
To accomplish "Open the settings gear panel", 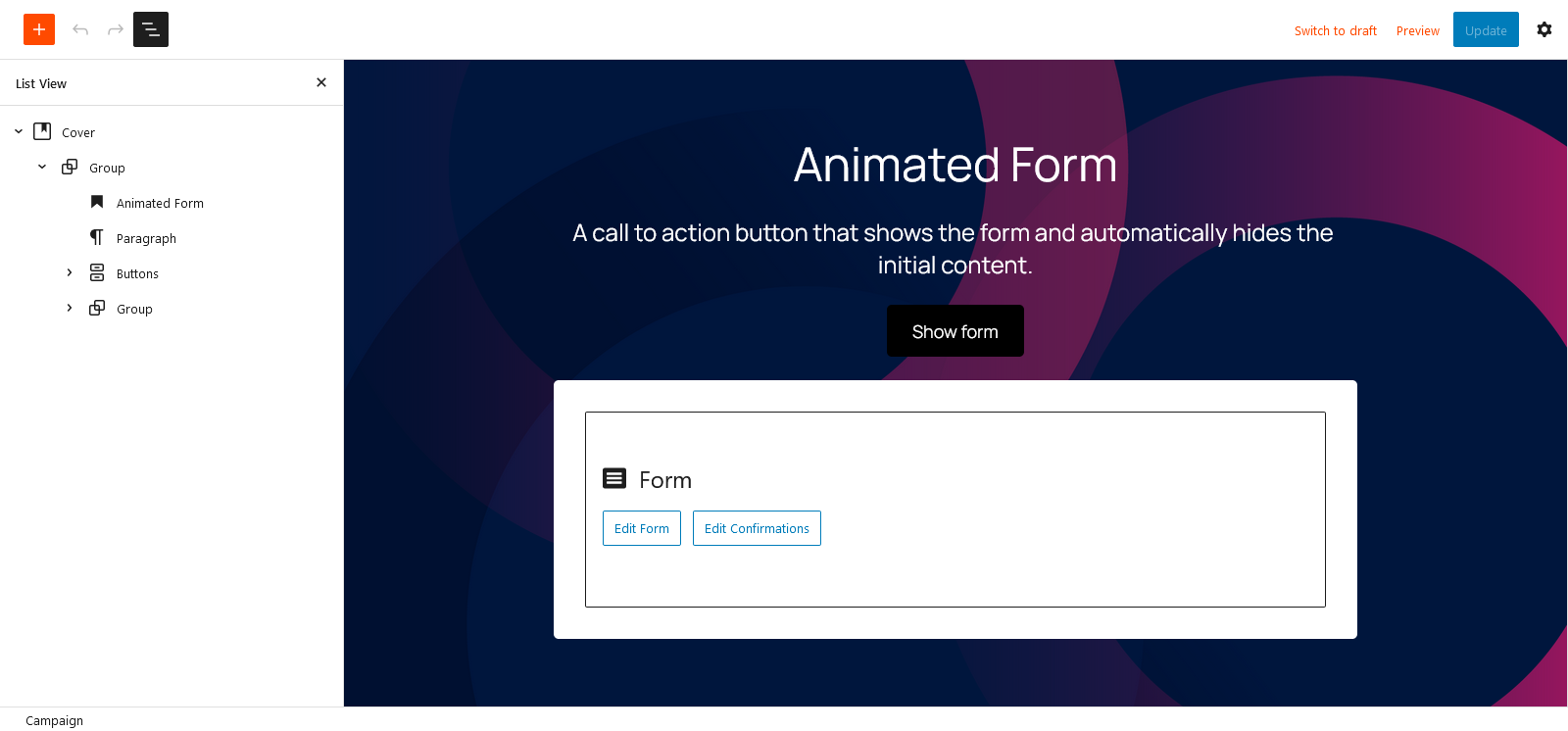I will click(x=1544, y=29).
